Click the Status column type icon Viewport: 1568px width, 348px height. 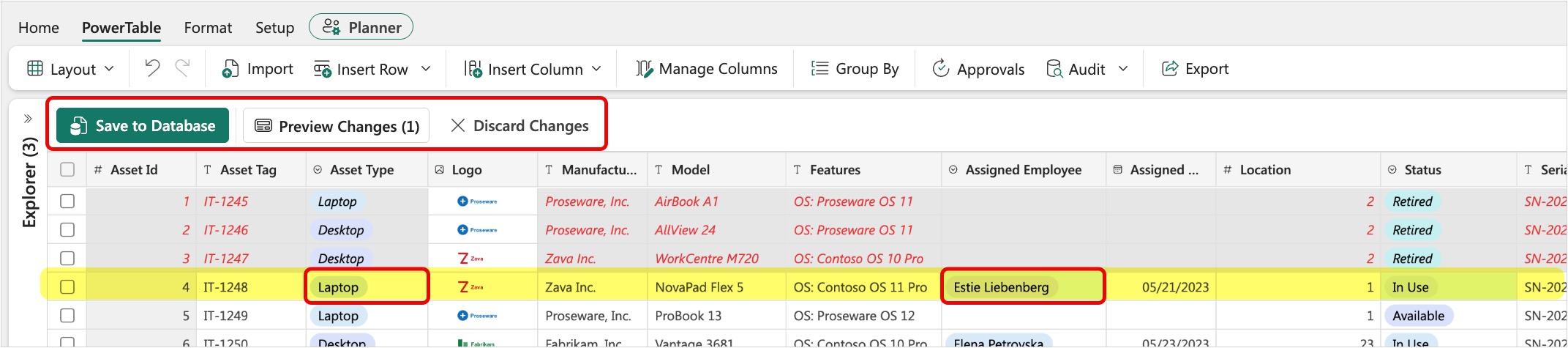(x=1392, y=170)
